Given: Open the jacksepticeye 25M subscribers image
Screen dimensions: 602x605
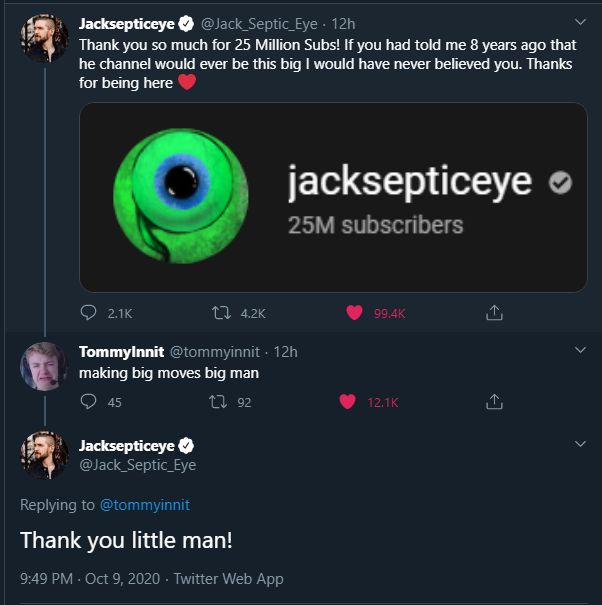Looking at the screenshot, I should 333,197.
